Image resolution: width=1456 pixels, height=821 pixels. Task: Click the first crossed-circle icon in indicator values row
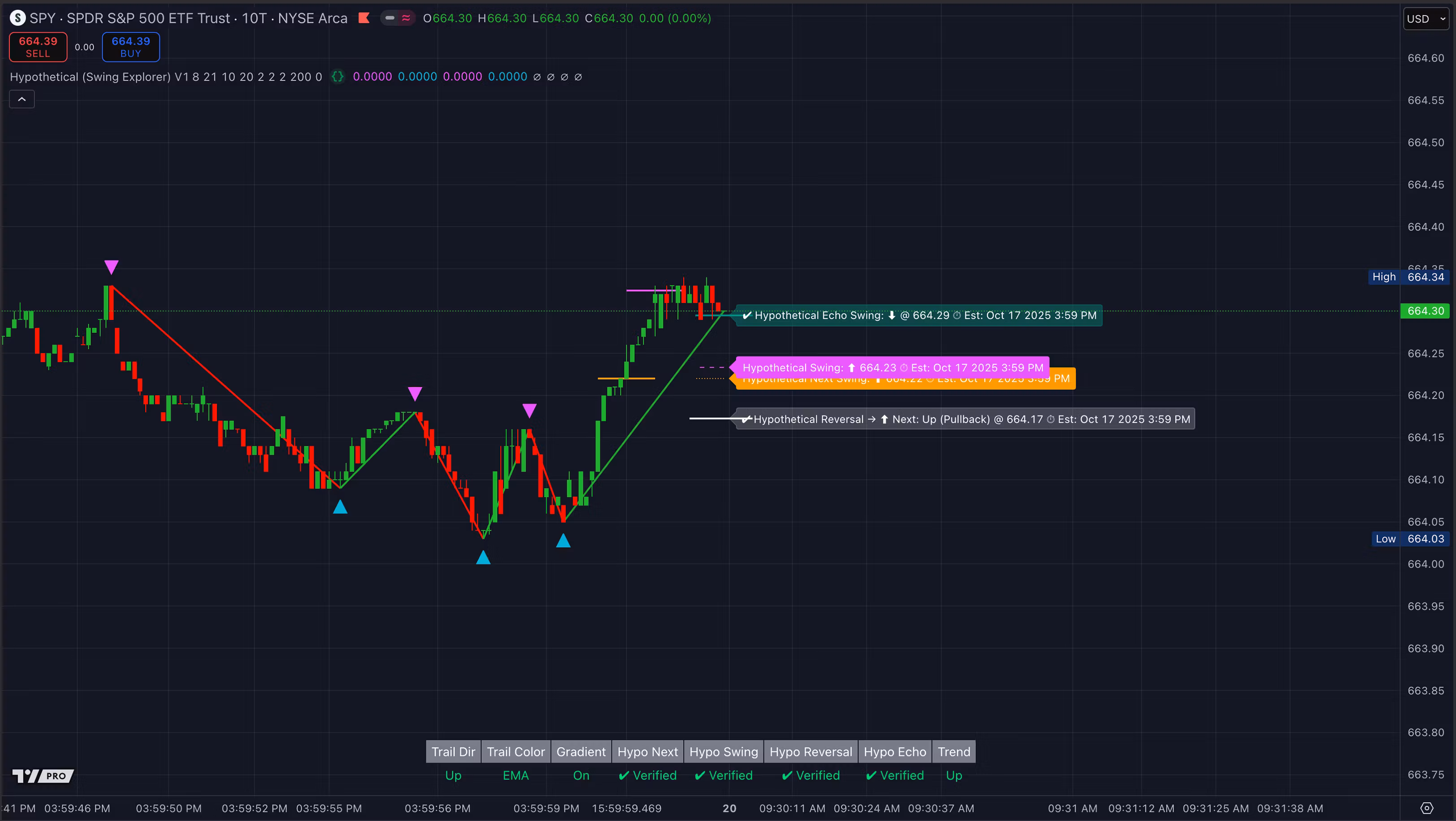click(537, 77)
